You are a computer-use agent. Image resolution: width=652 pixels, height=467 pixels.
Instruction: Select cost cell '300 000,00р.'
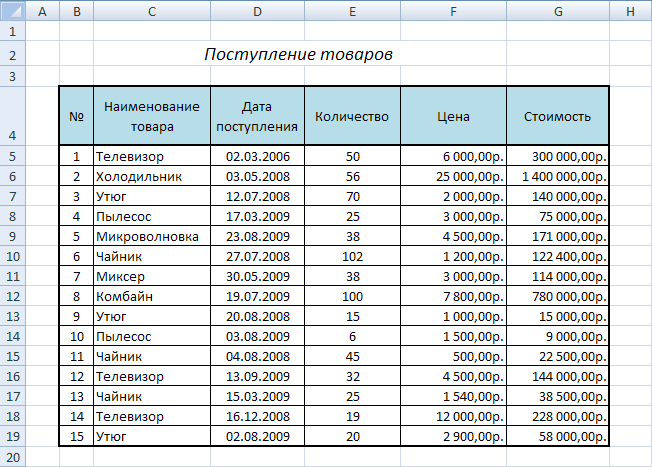click(558, 156)
